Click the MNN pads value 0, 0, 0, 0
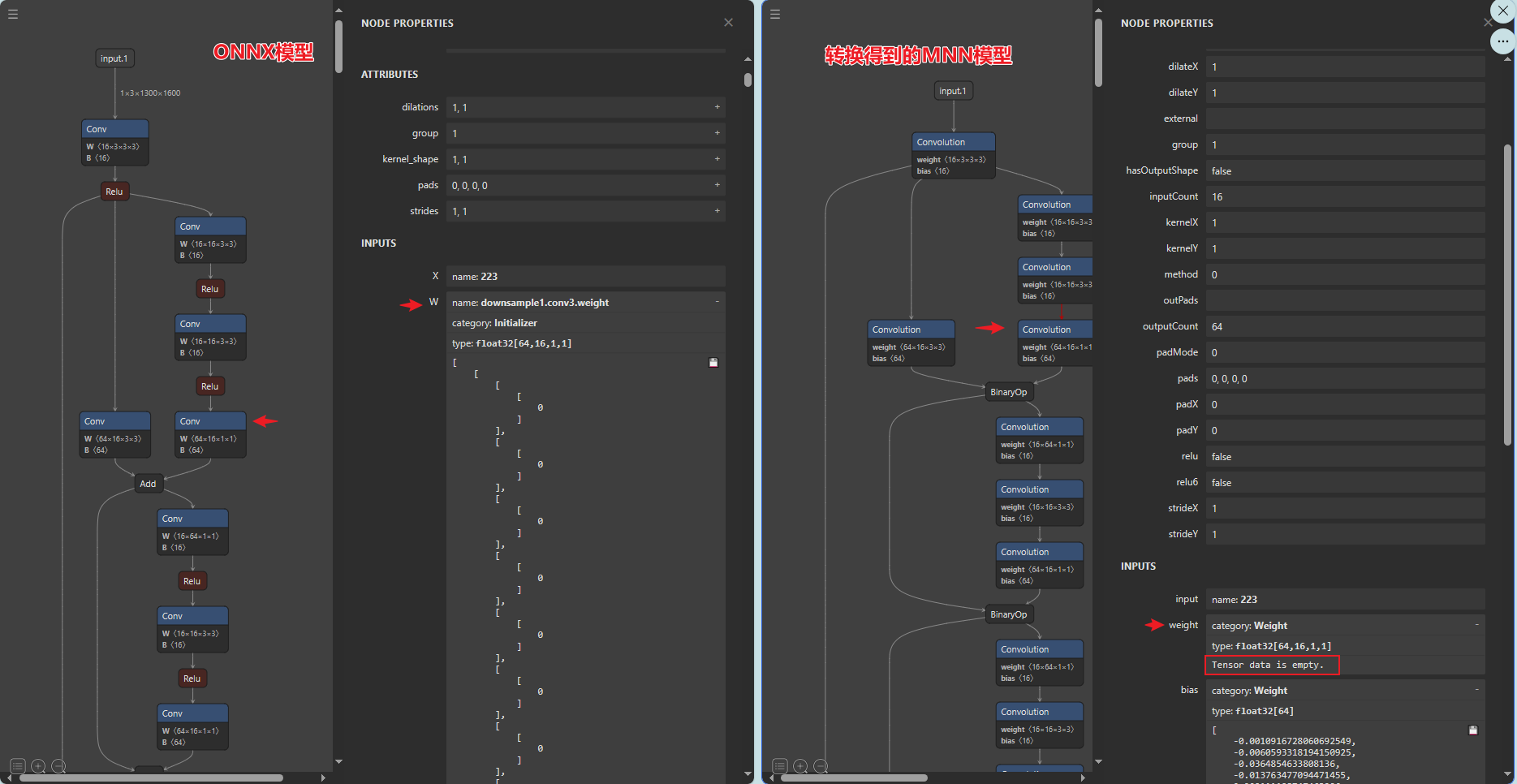 coord(1345,378)
